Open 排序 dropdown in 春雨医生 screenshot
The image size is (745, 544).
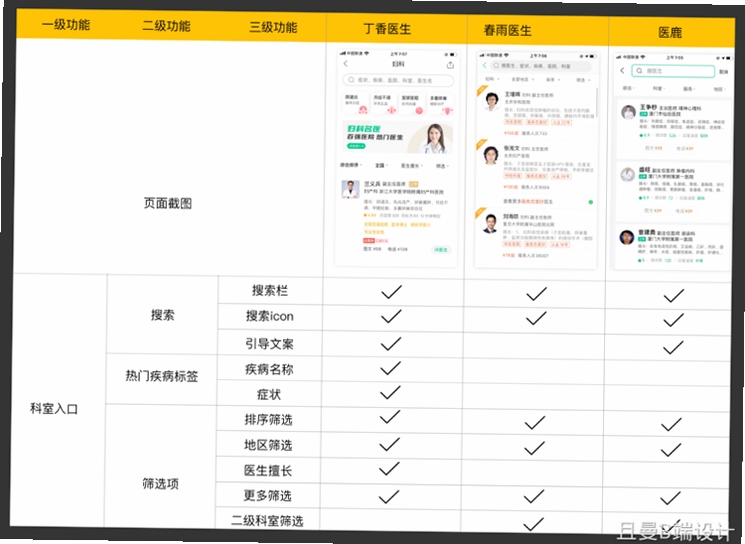[x=553, y=80]
